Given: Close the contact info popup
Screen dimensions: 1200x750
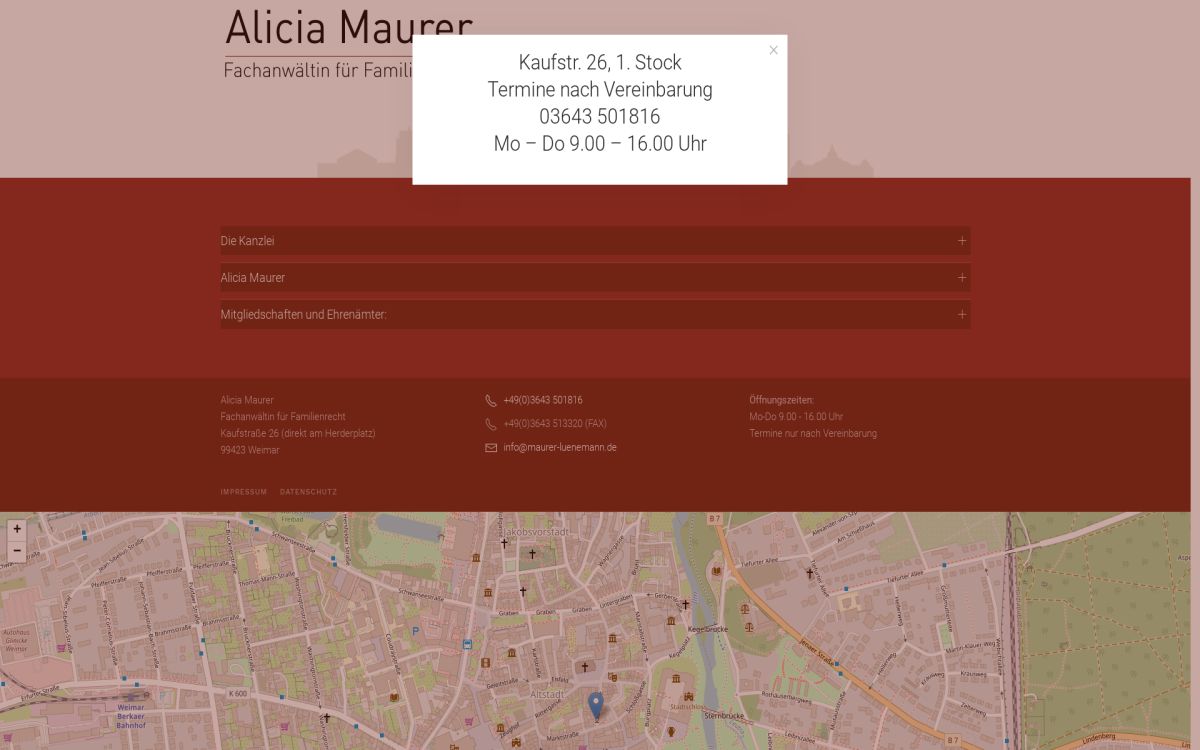Looking at the screenshot, I should (773, 50).
